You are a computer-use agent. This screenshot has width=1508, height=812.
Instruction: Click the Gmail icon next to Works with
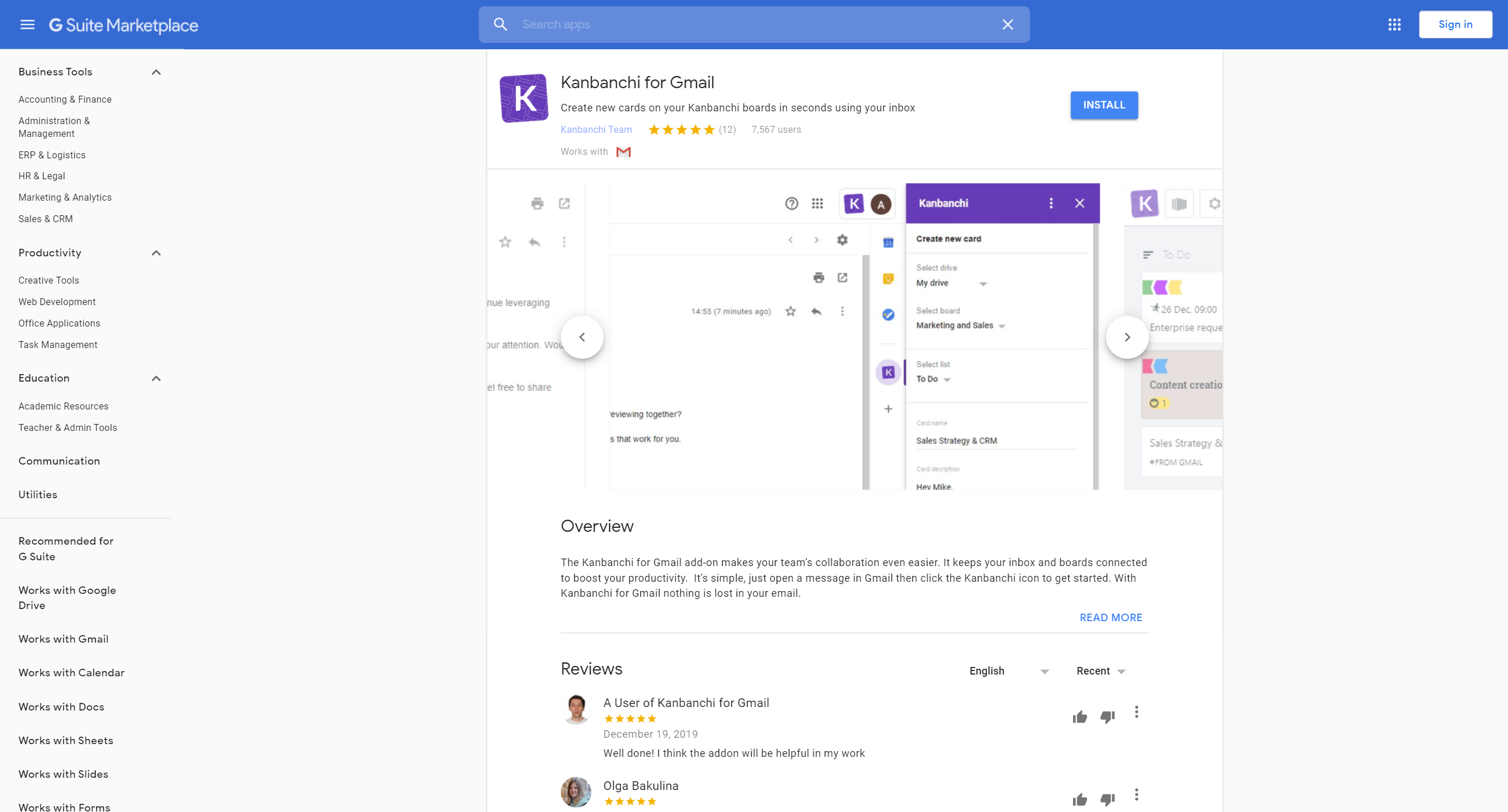coord(623,151)
